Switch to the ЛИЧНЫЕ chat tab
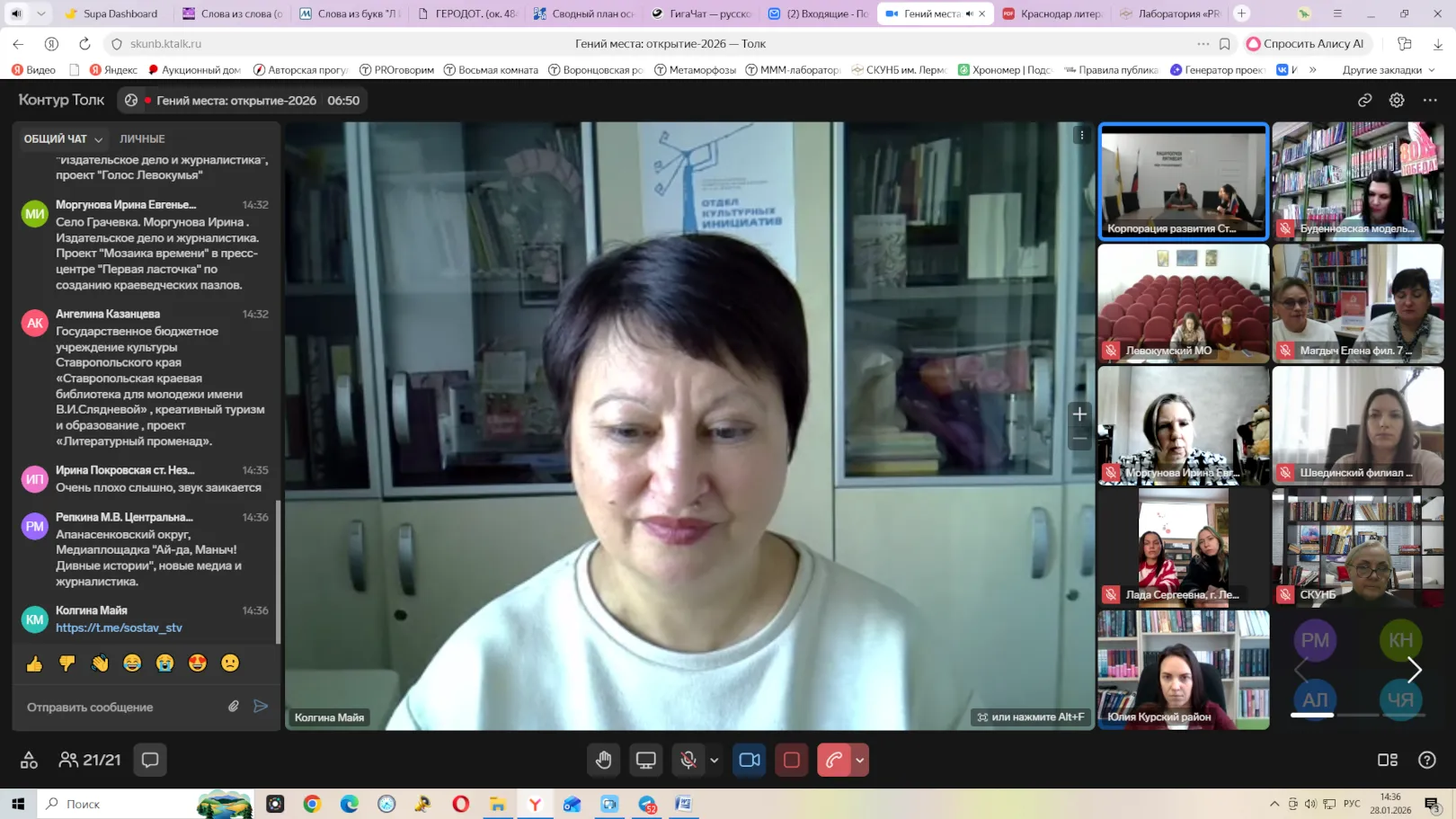Viewport: 1456px width, 819px height. pos(142,139)
